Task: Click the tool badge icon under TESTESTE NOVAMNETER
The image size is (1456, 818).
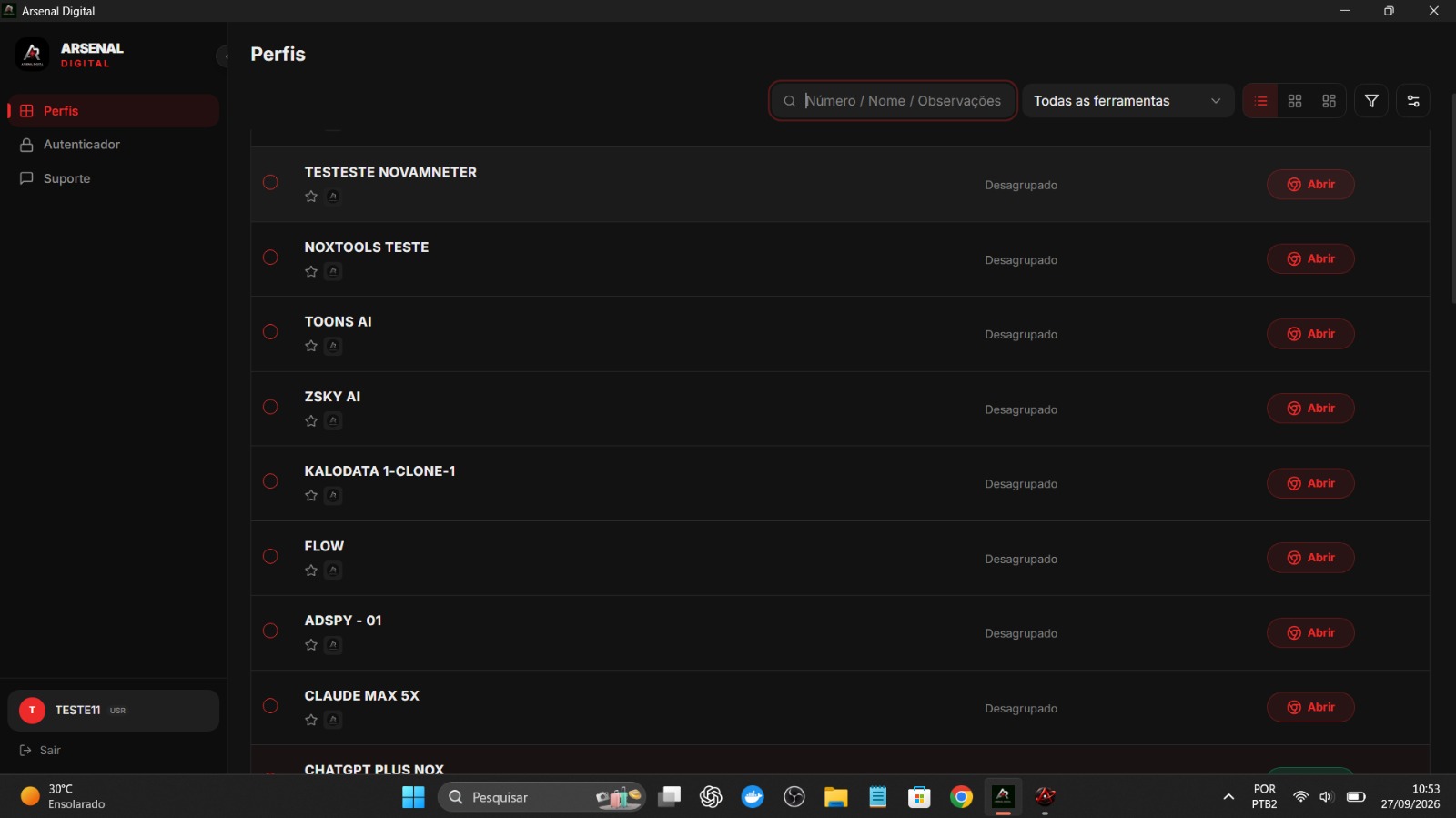Action: click(x=333, y=197)
